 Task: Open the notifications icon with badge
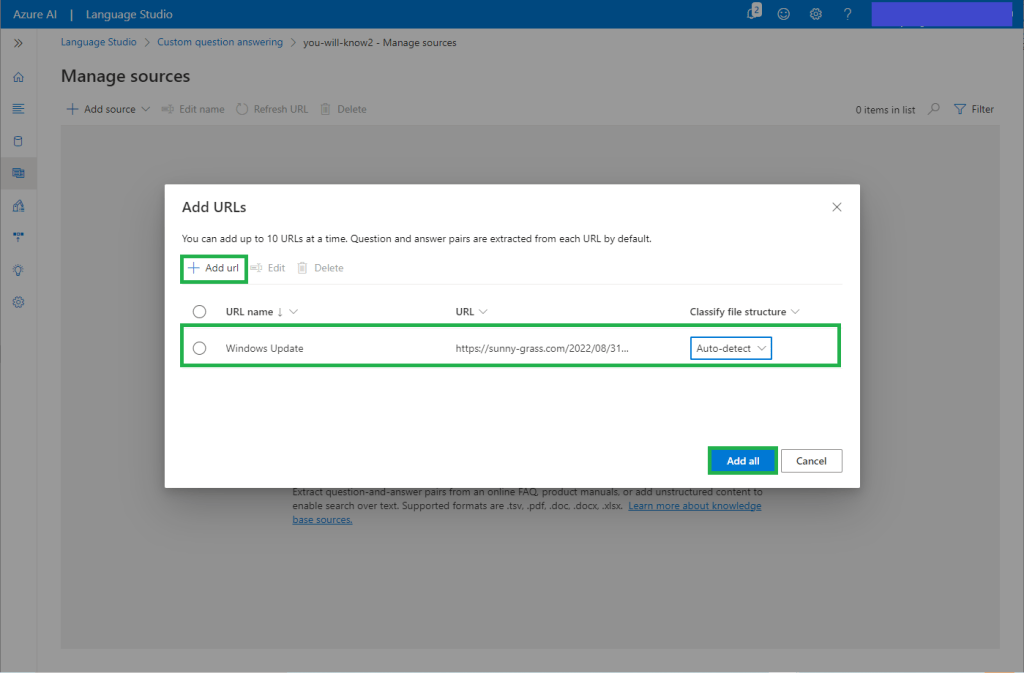tap(753, 13)
